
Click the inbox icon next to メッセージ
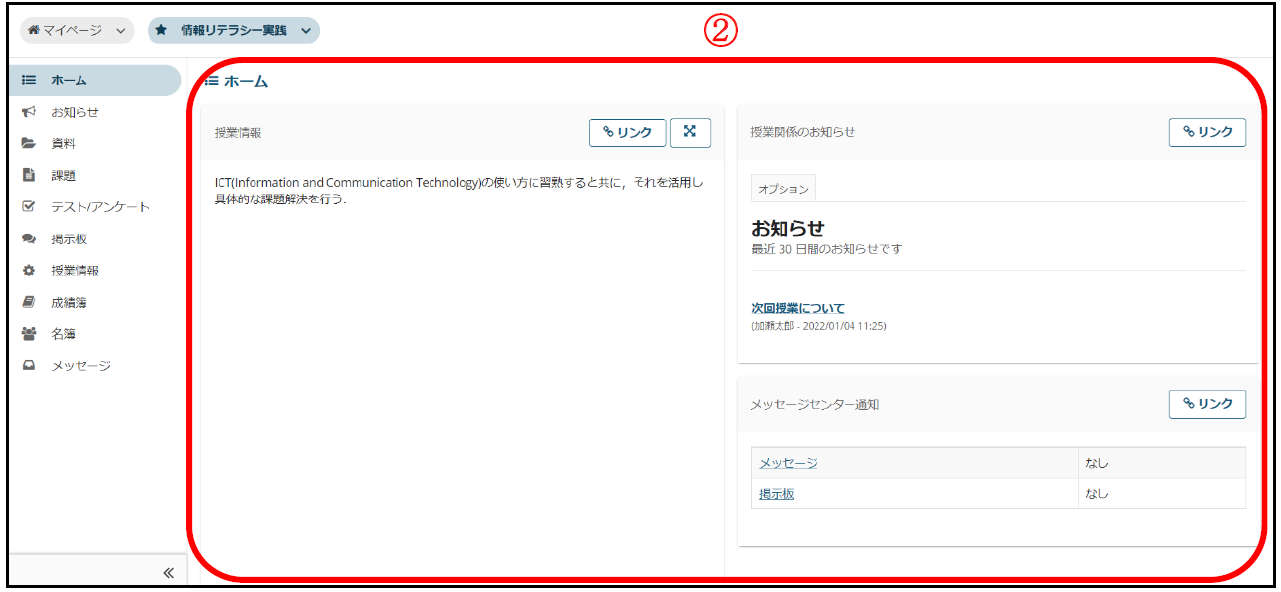(x=29, y=366)
